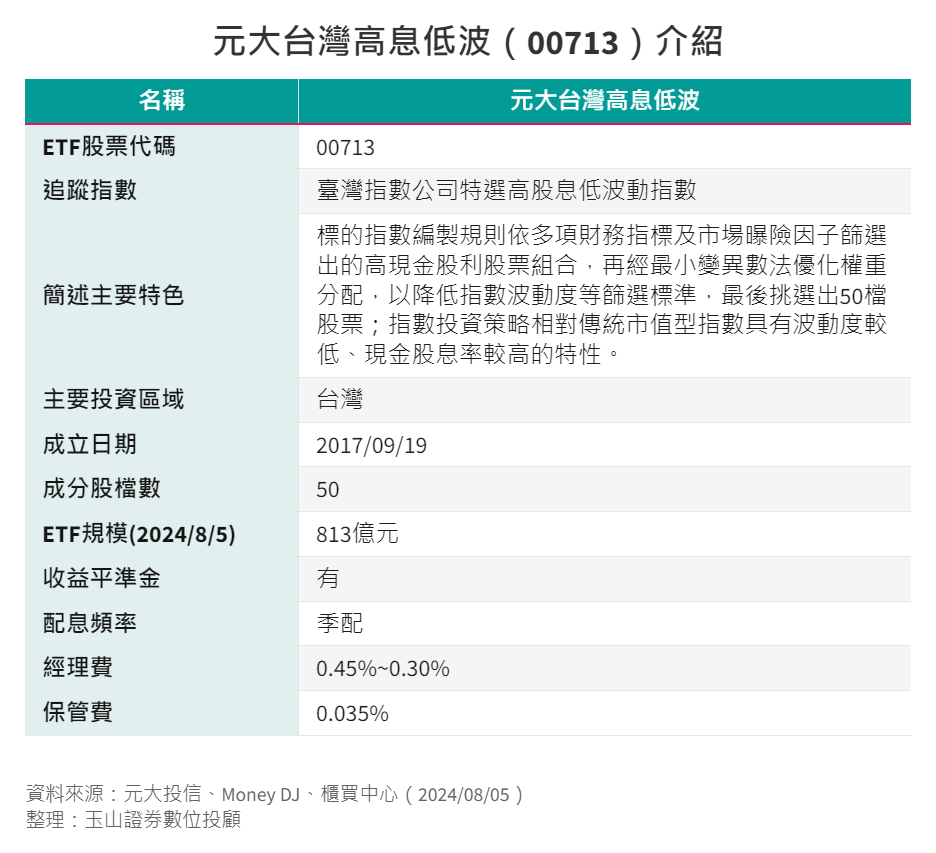Image resolution: width=936 pixels, height=853 pixels.
Task: Click the label 簡述主要特色
Action: pyautogui.click(x=113, y=295)
